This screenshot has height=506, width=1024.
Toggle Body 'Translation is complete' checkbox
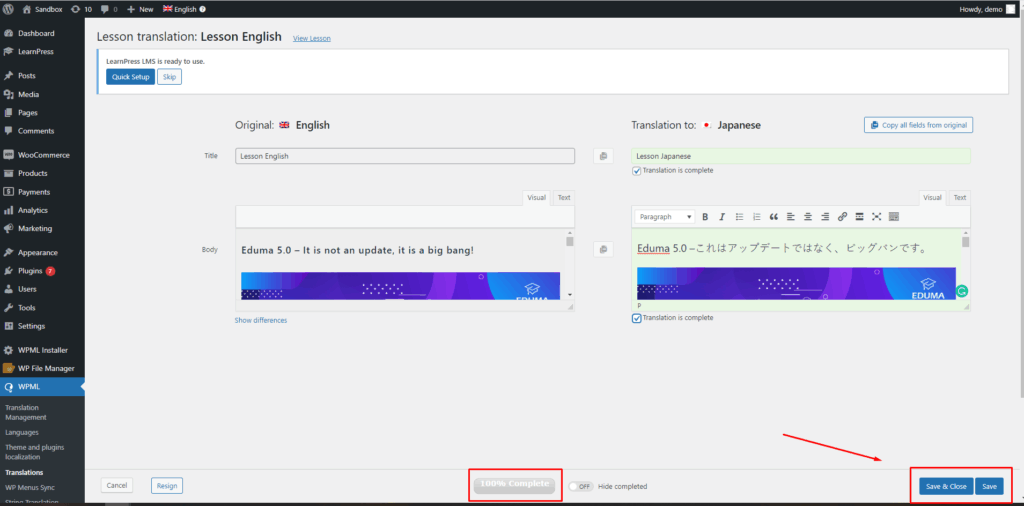(637, 318)
